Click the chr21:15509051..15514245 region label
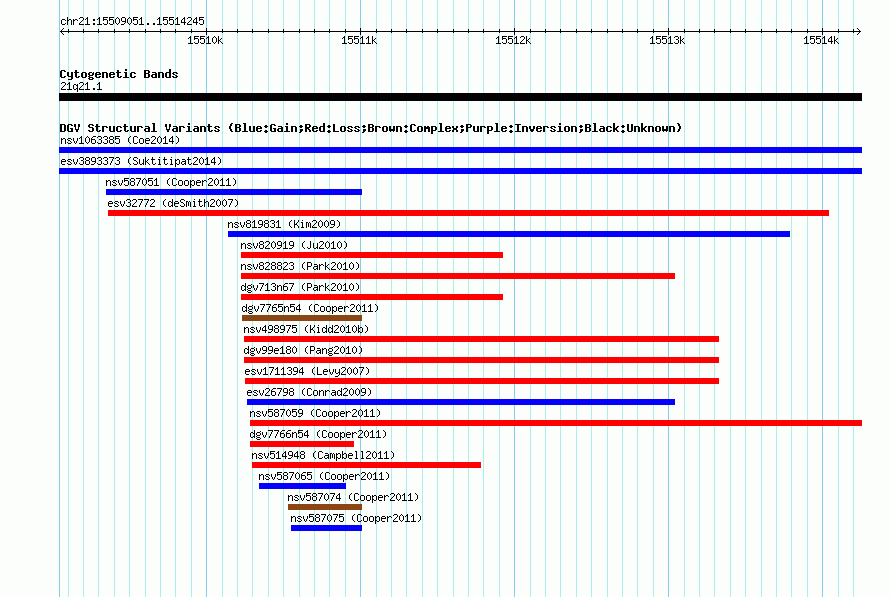This screenshot has height=597, width=890. [x=132, y=21]
